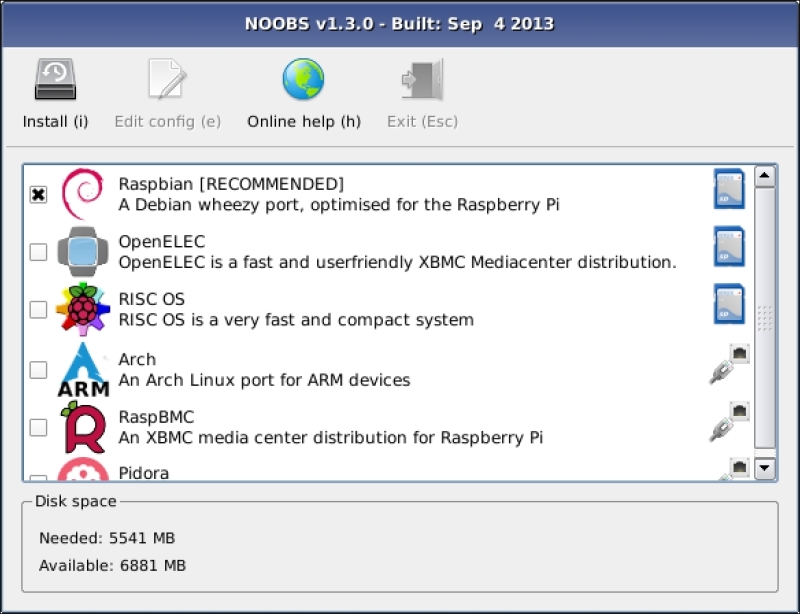Check the OpenELEC checkbox
Screen dimensions: 800x614
38,252
